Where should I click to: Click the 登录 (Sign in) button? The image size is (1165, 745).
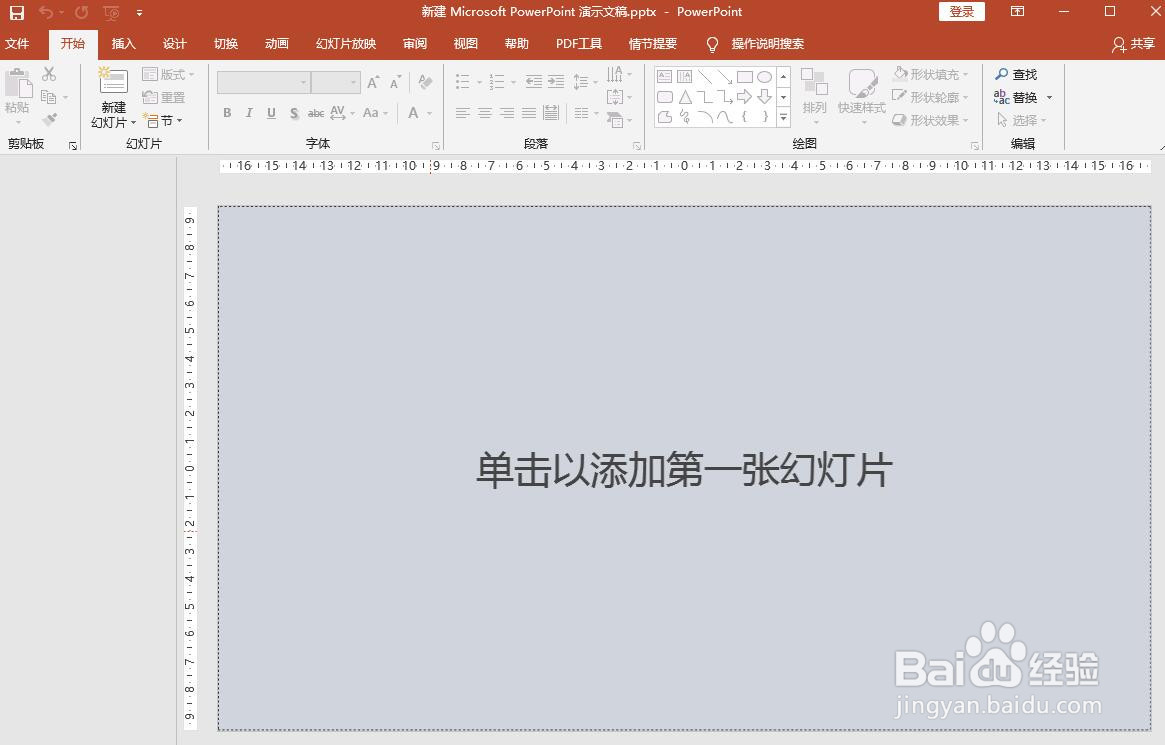click(961, 11)
